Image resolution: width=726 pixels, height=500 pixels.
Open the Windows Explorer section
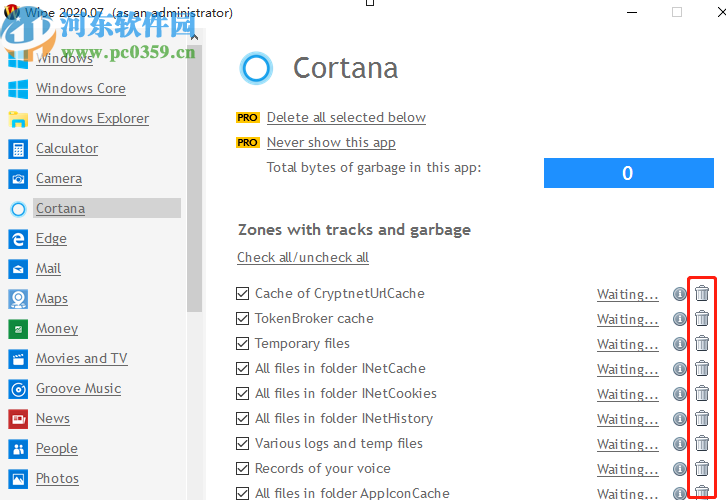point(93,119)
